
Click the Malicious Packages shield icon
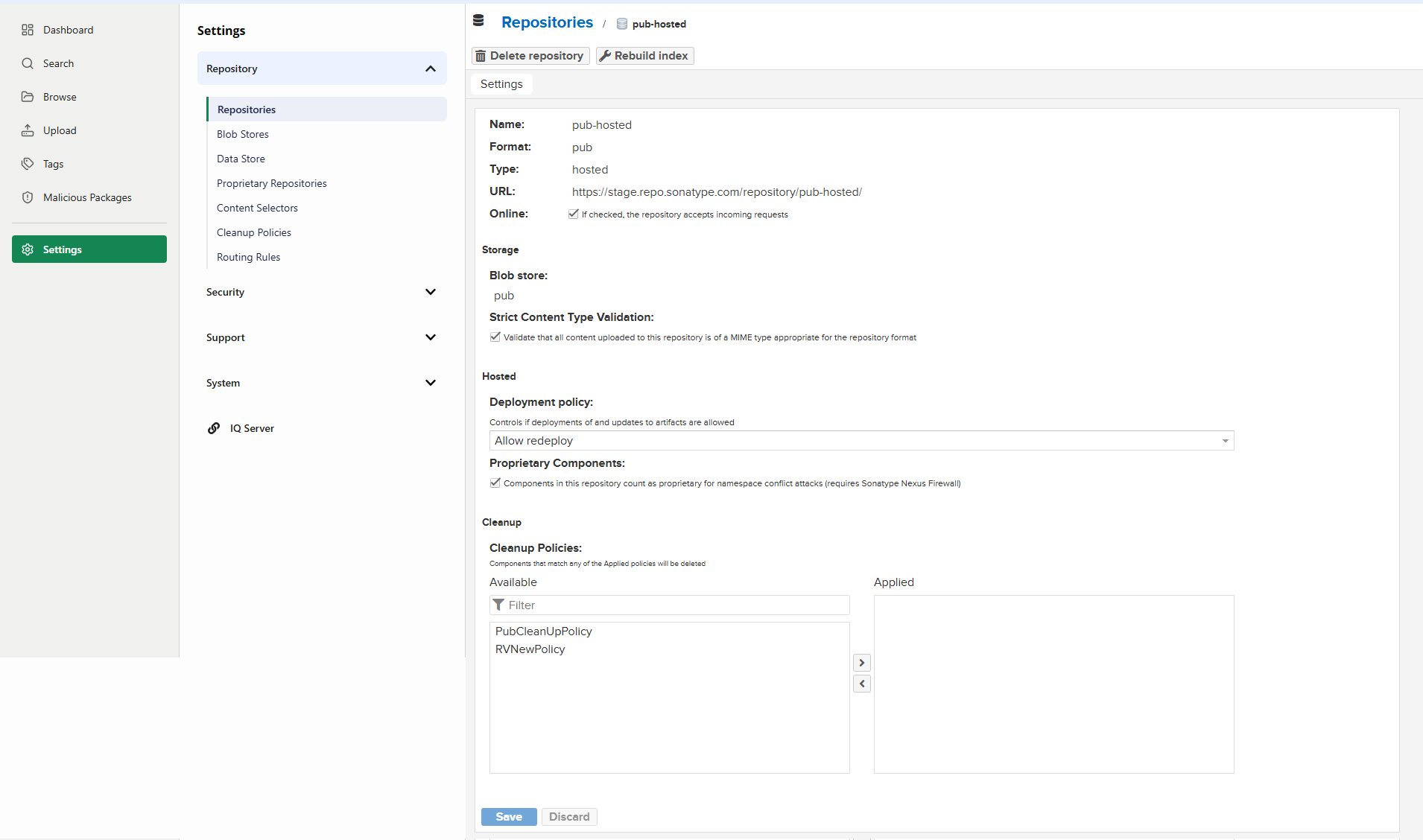28,197
